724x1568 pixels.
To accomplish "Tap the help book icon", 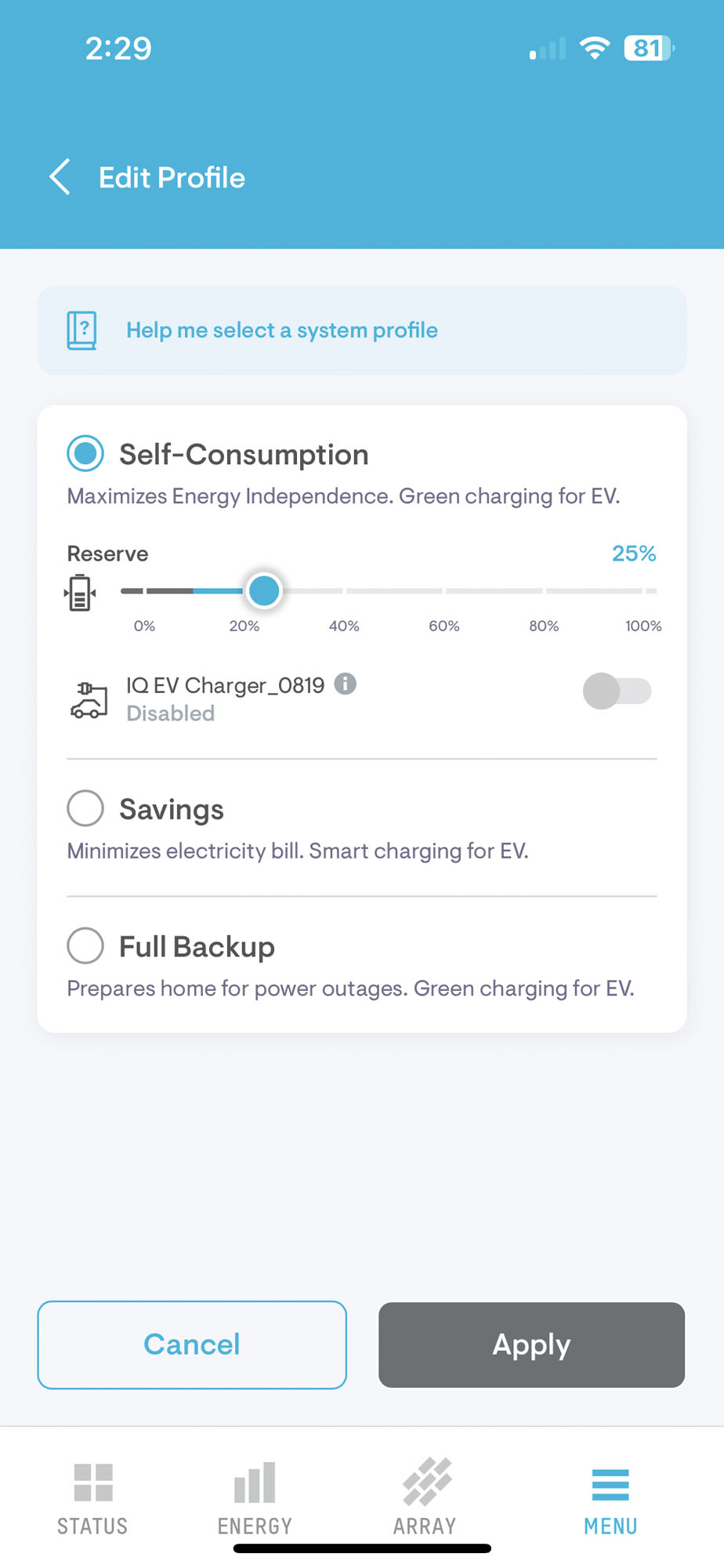I will [81, 330].
